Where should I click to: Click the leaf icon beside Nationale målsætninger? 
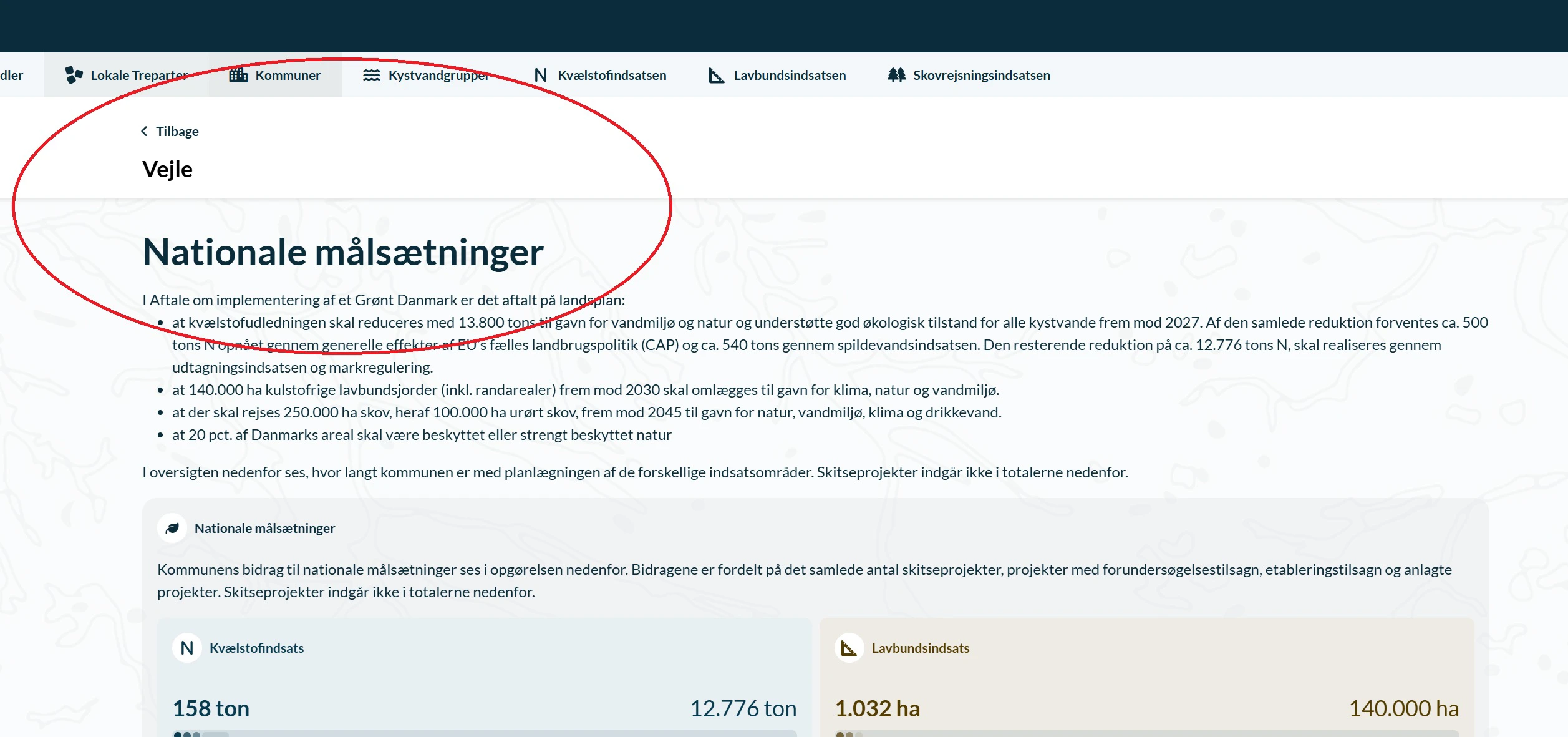pyautogui.click(x=172, y=529)
